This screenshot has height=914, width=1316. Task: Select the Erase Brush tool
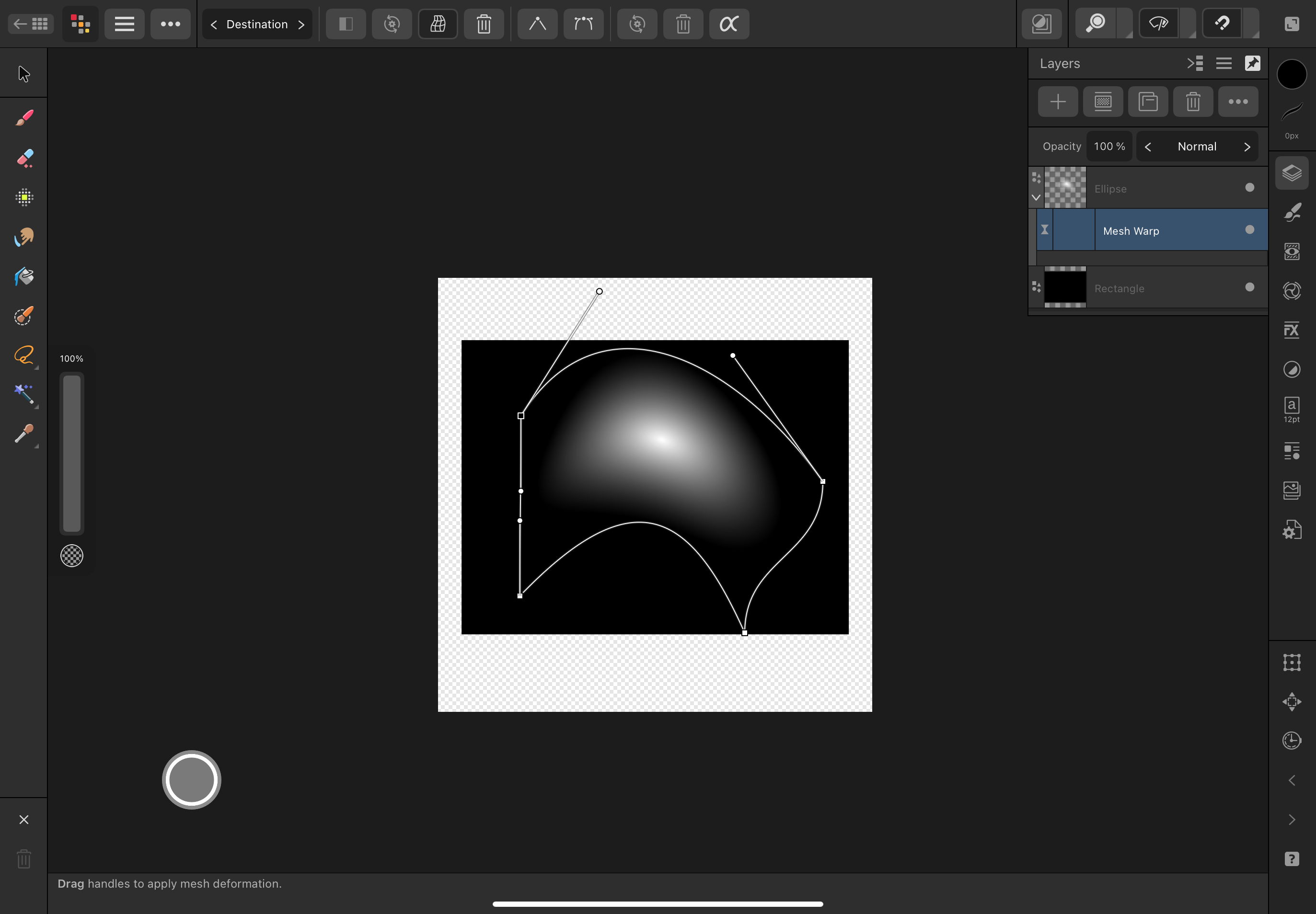23,158
